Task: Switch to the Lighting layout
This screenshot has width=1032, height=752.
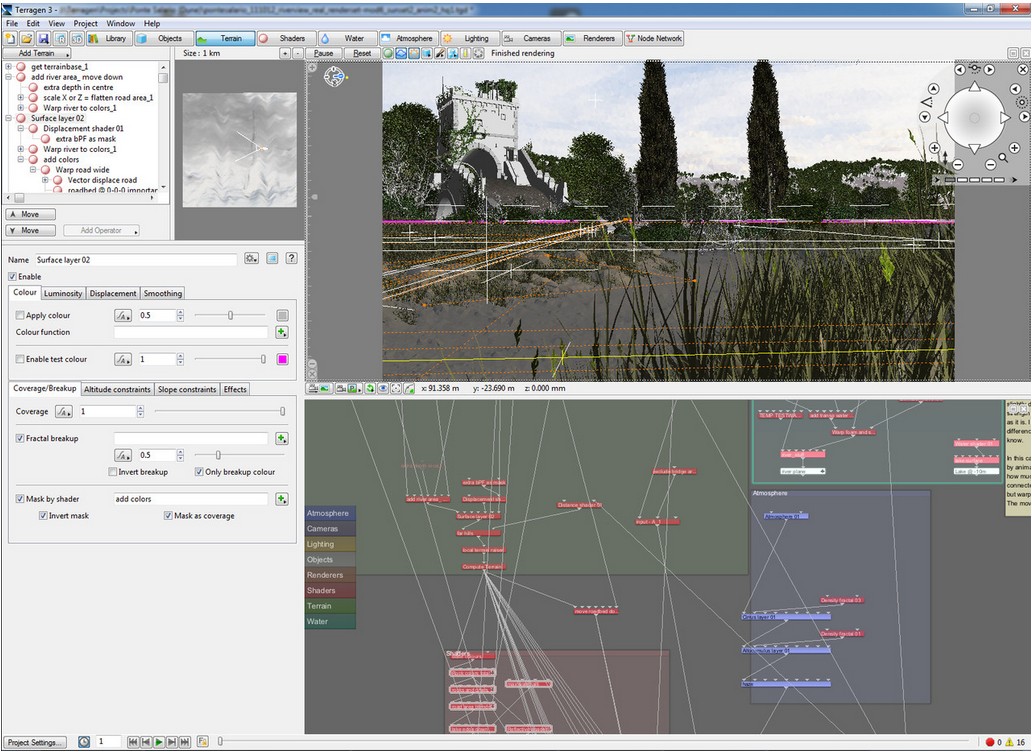Action: point(469,39)
